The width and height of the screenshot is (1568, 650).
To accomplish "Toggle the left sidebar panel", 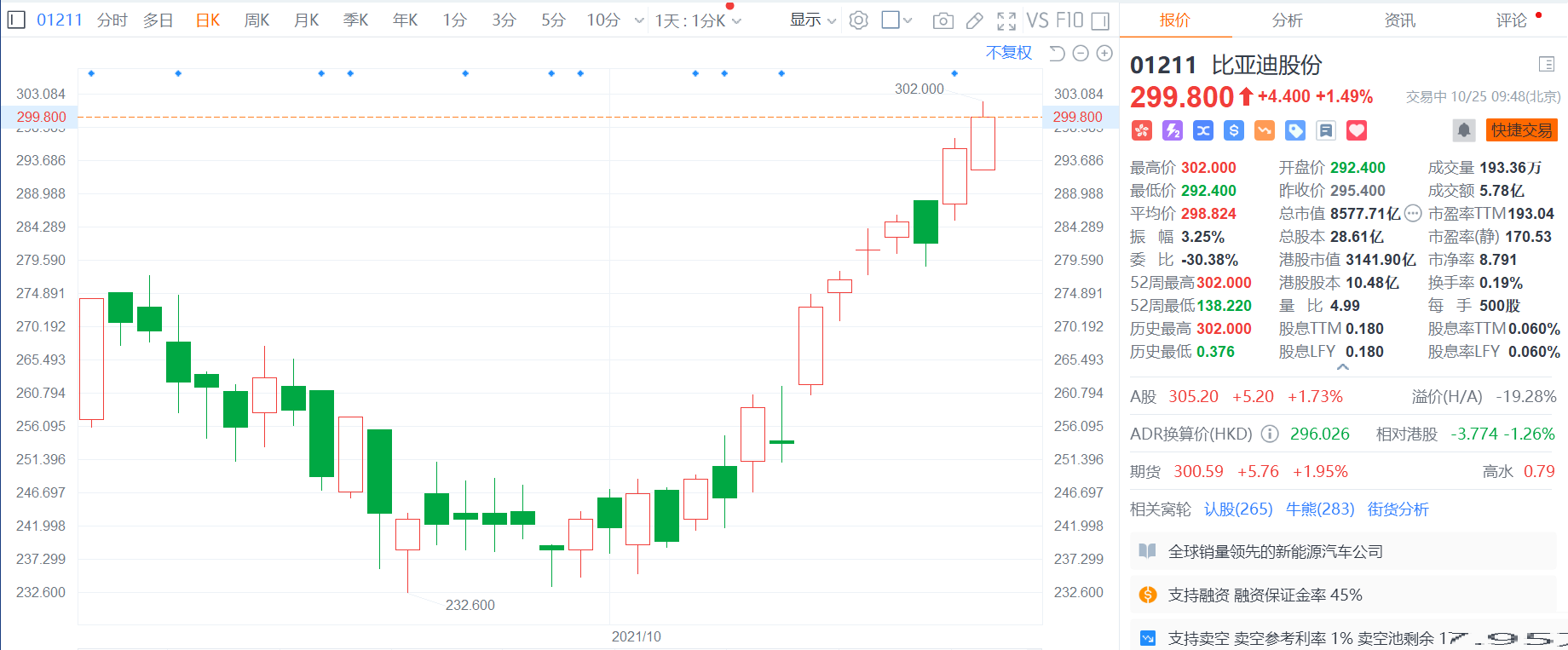I will pyautogui.click(x=15, y=20).
